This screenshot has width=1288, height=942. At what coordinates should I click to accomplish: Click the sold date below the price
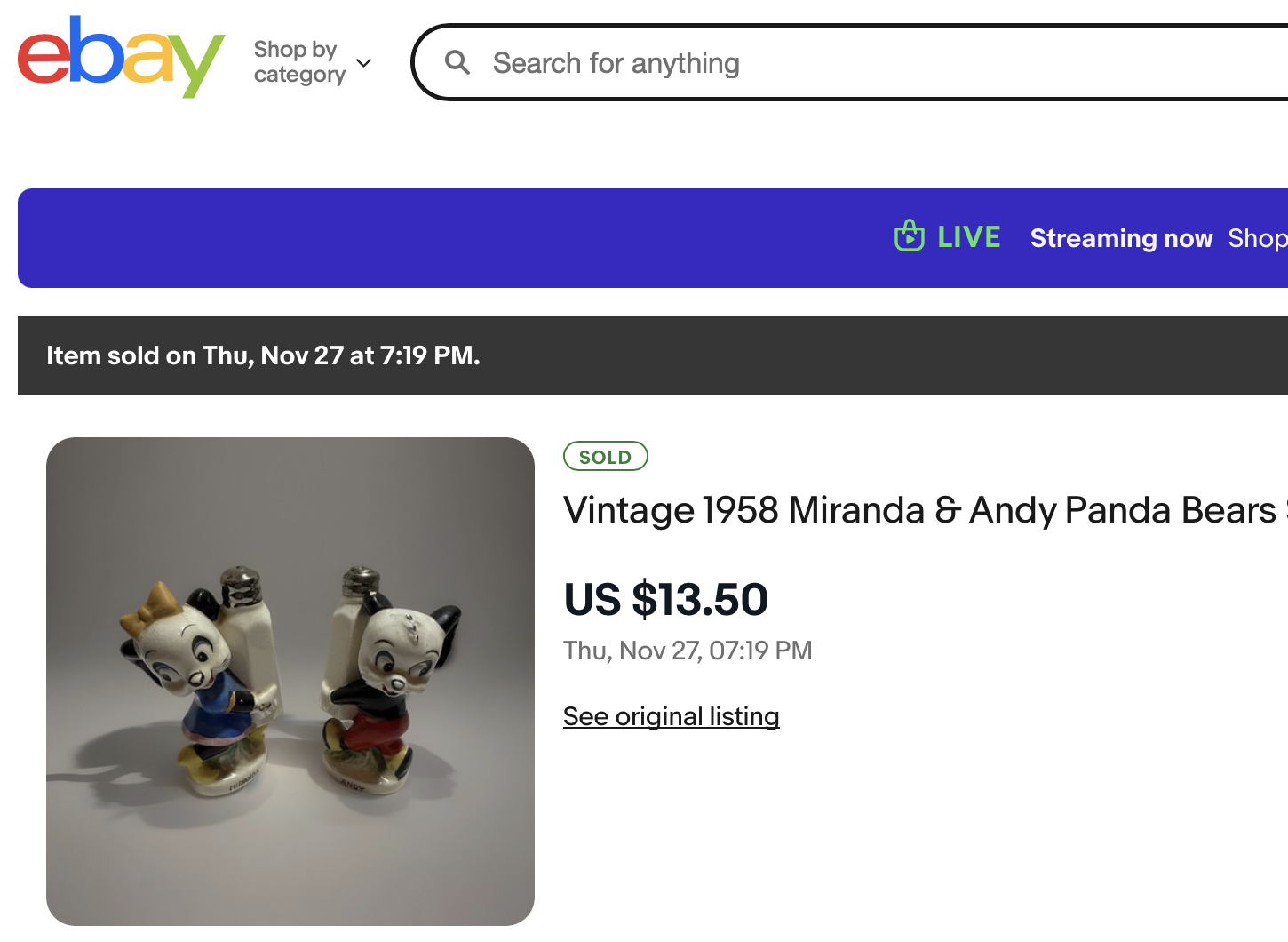pyautogui.click(x=688, y=651)
